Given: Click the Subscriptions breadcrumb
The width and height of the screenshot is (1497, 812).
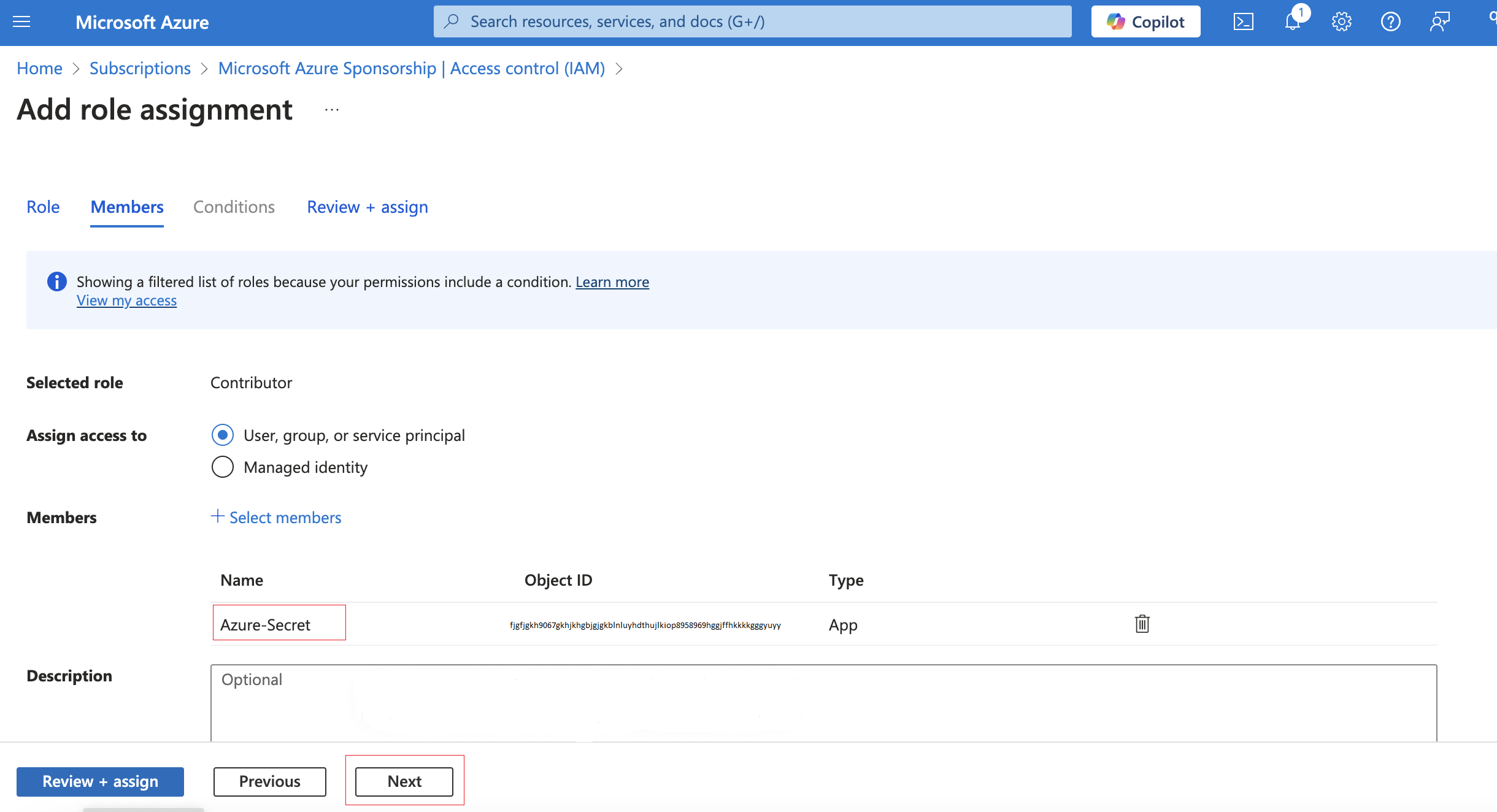Looking at the screenshot, I should [x=140, y=69].
